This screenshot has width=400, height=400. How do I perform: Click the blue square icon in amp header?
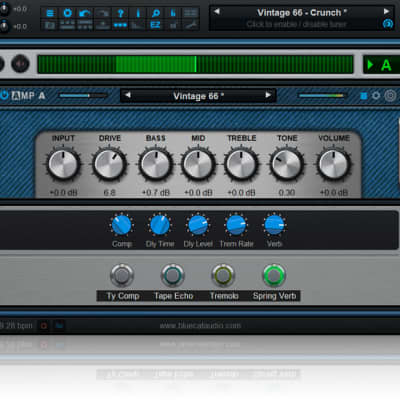point(364,96)
